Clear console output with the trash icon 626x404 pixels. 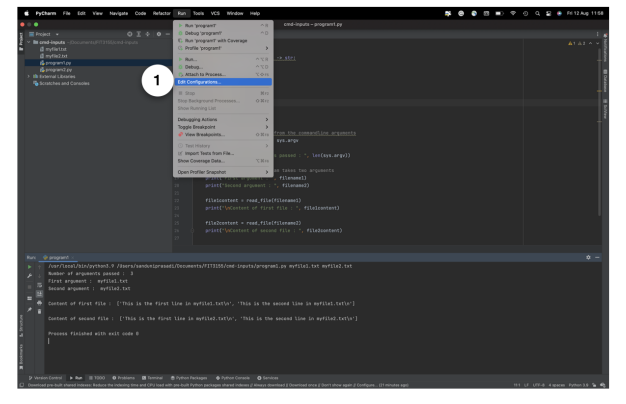(x=39, y=311)
